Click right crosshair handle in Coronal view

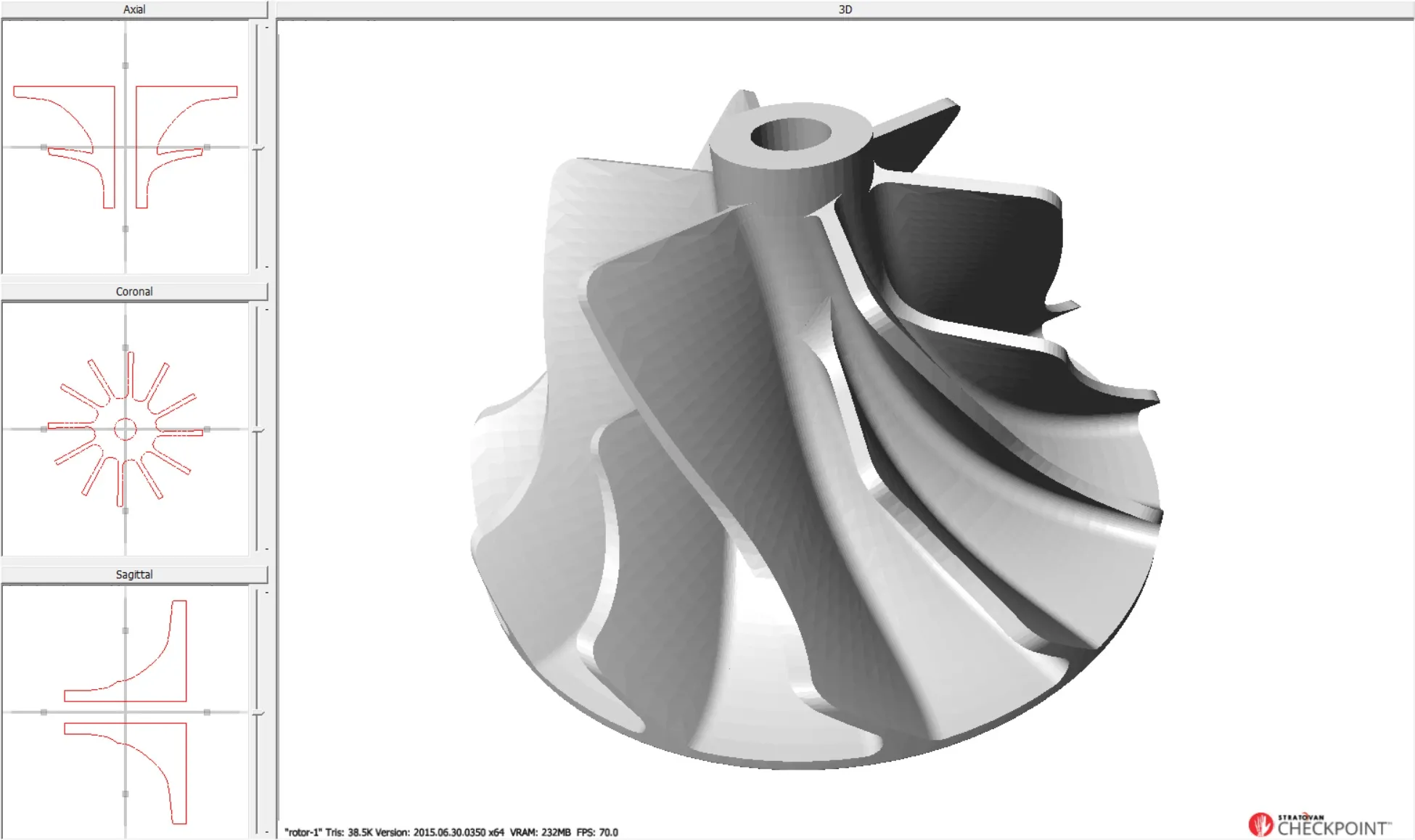coord(208,429)
